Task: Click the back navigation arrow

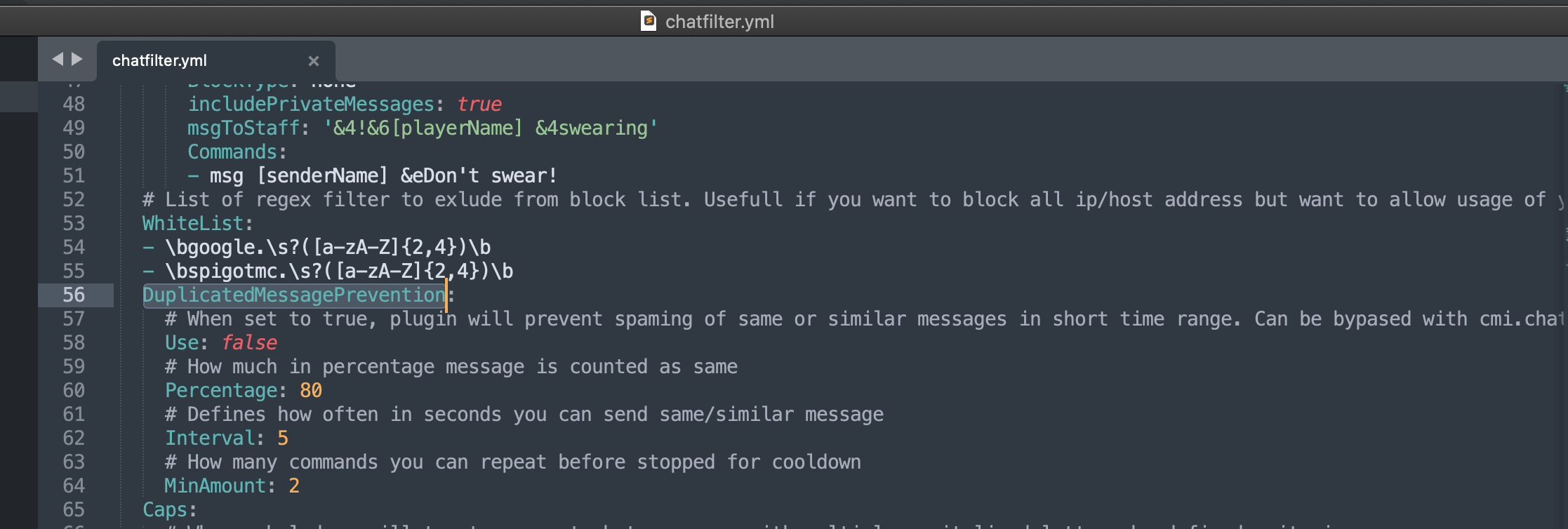Action: (x=59, y=60)
